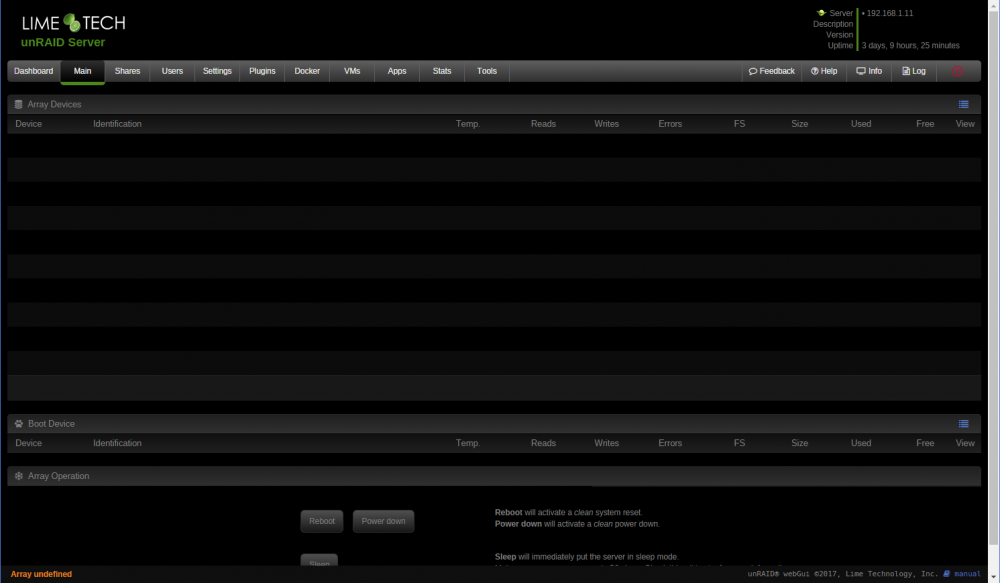Open the Help toggle
This screenshot has height=583, width=1000.
pos(824,71)
